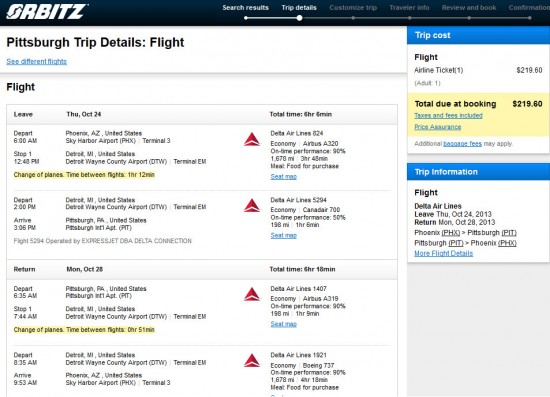Screen dimensions: 550x397
Task: Click Delta logo for flight 824
Action: tap(252, 140)
